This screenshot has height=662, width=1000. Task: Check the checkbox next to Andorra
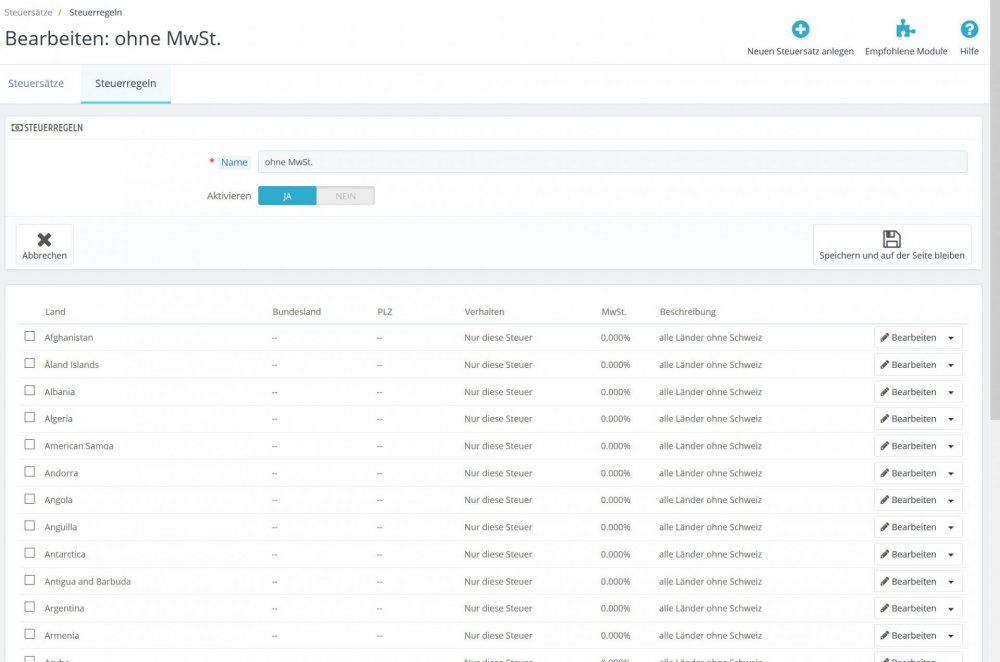pyautogui.click(x=30, y=472)
